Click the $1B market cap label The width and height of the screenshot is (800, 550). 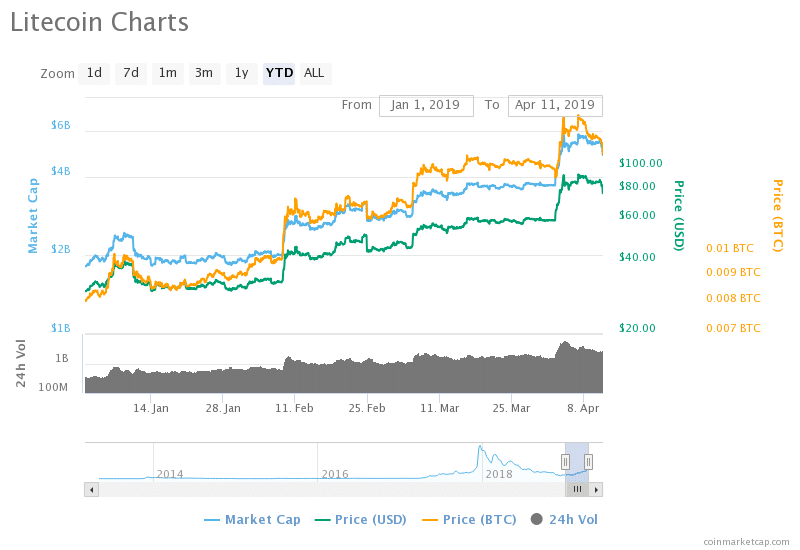pos(61,328)
